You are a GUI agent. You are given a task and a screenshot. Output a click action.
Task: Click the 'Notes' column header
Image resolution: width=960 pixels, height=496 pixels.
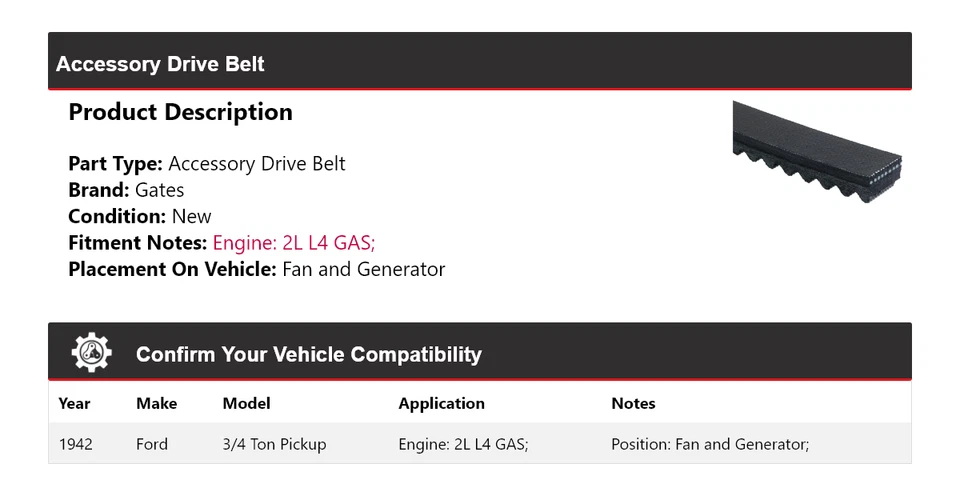tap(633, 404)
